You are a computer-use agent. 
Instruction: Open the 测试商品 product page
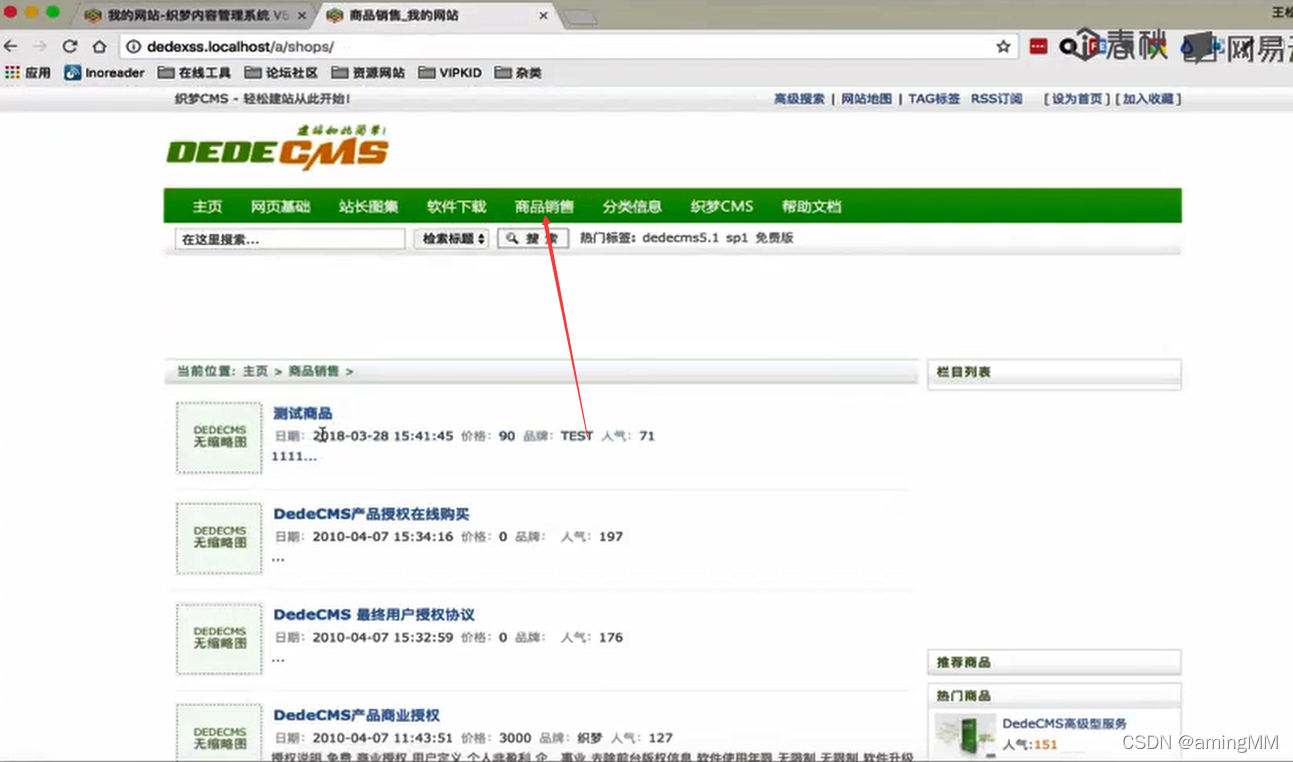pyautogui.click(x=303, y=412)
